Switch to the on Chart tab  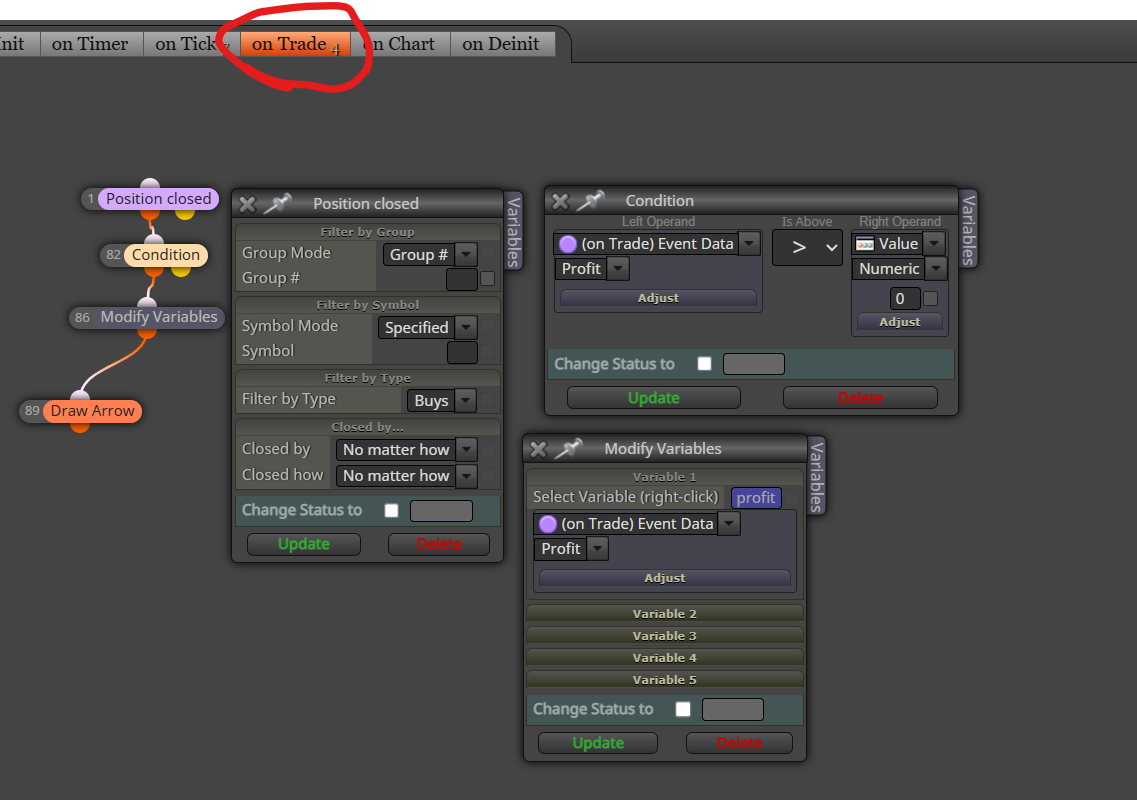point(400,44)
